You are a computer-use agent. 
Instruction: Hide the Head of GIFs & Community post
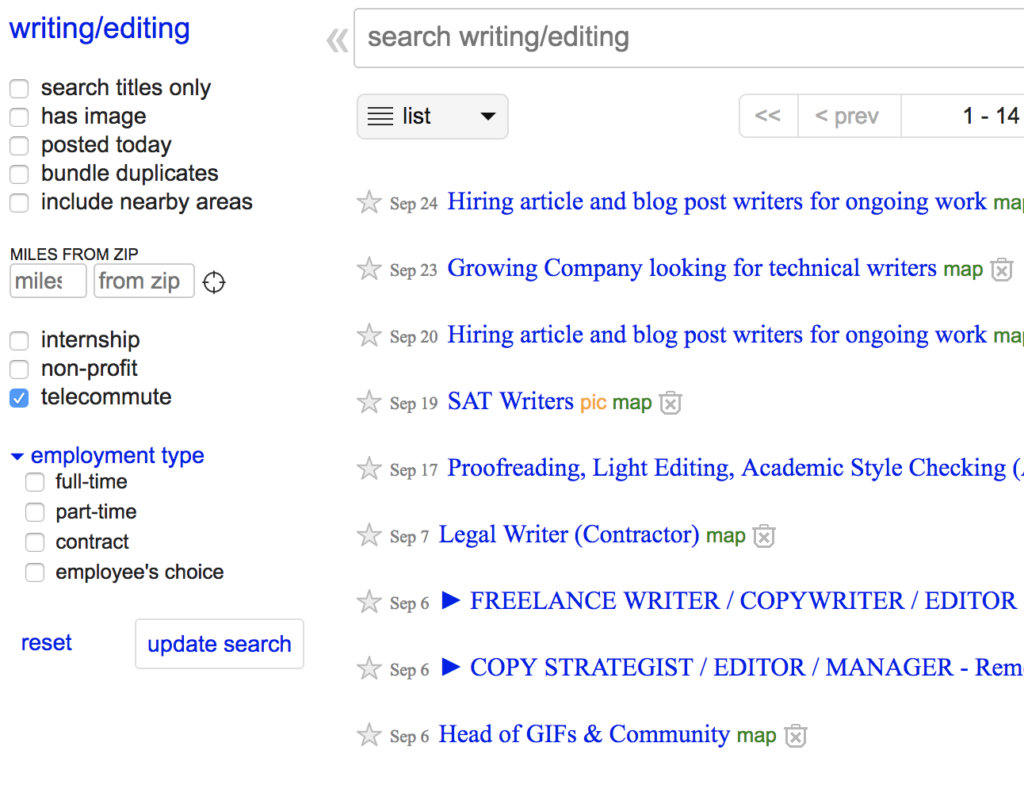(795, 736)
